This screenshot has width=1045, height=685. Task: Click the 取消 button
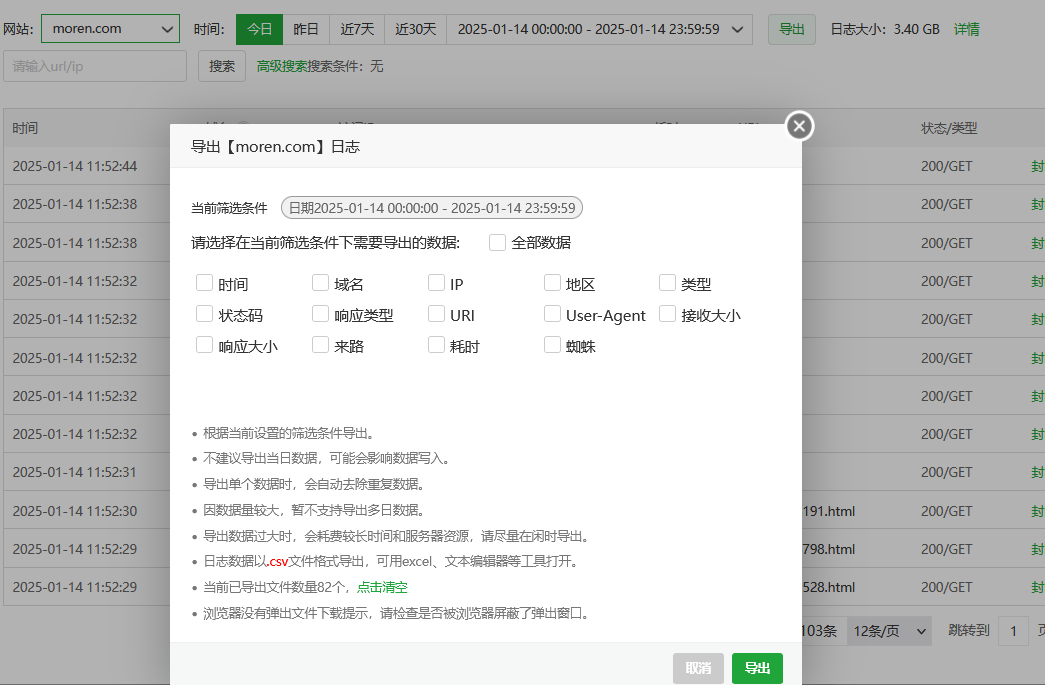click(x=698, y=668)
